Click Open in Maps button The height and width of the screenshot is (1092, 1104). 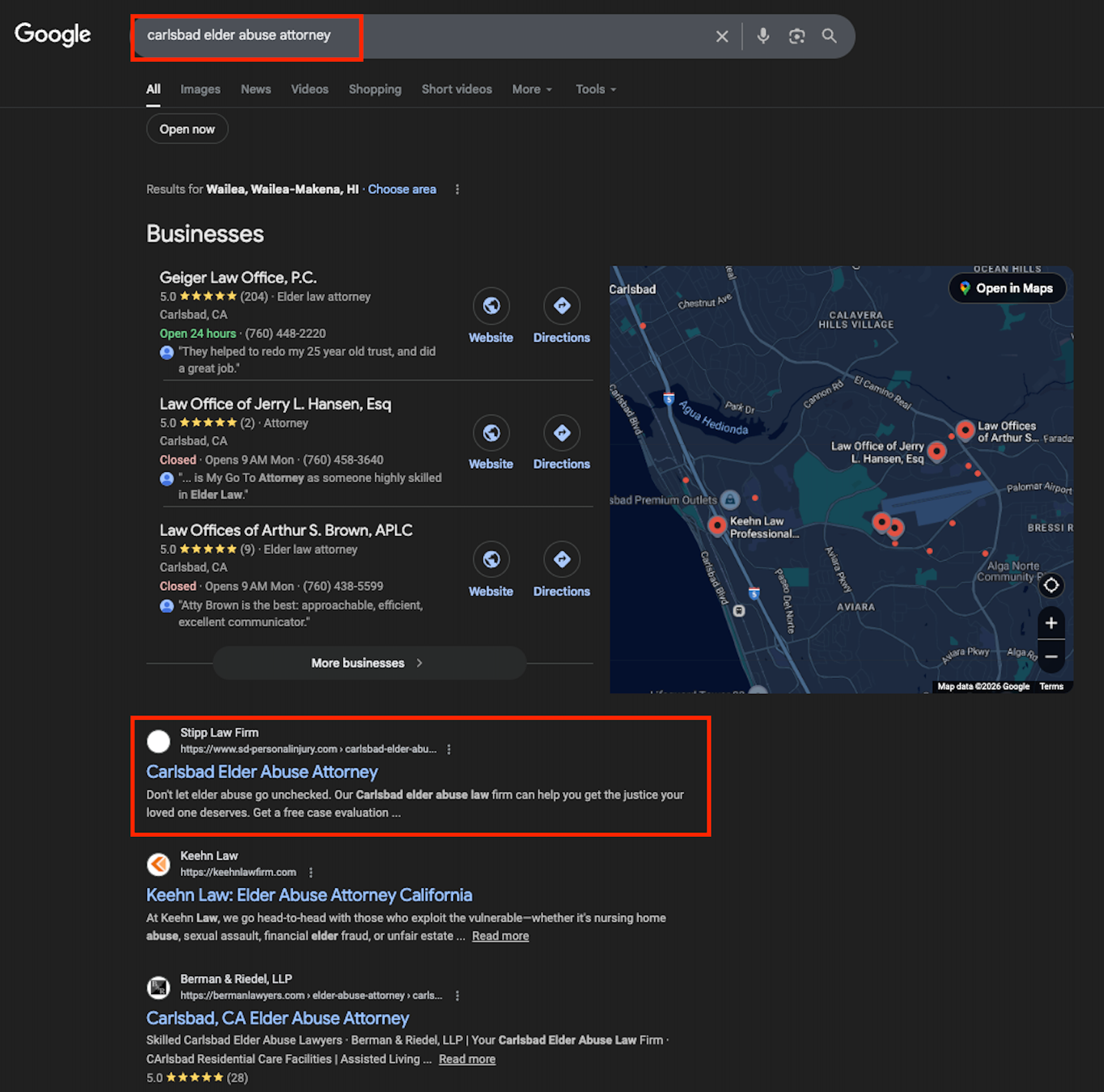(1007, 288)
